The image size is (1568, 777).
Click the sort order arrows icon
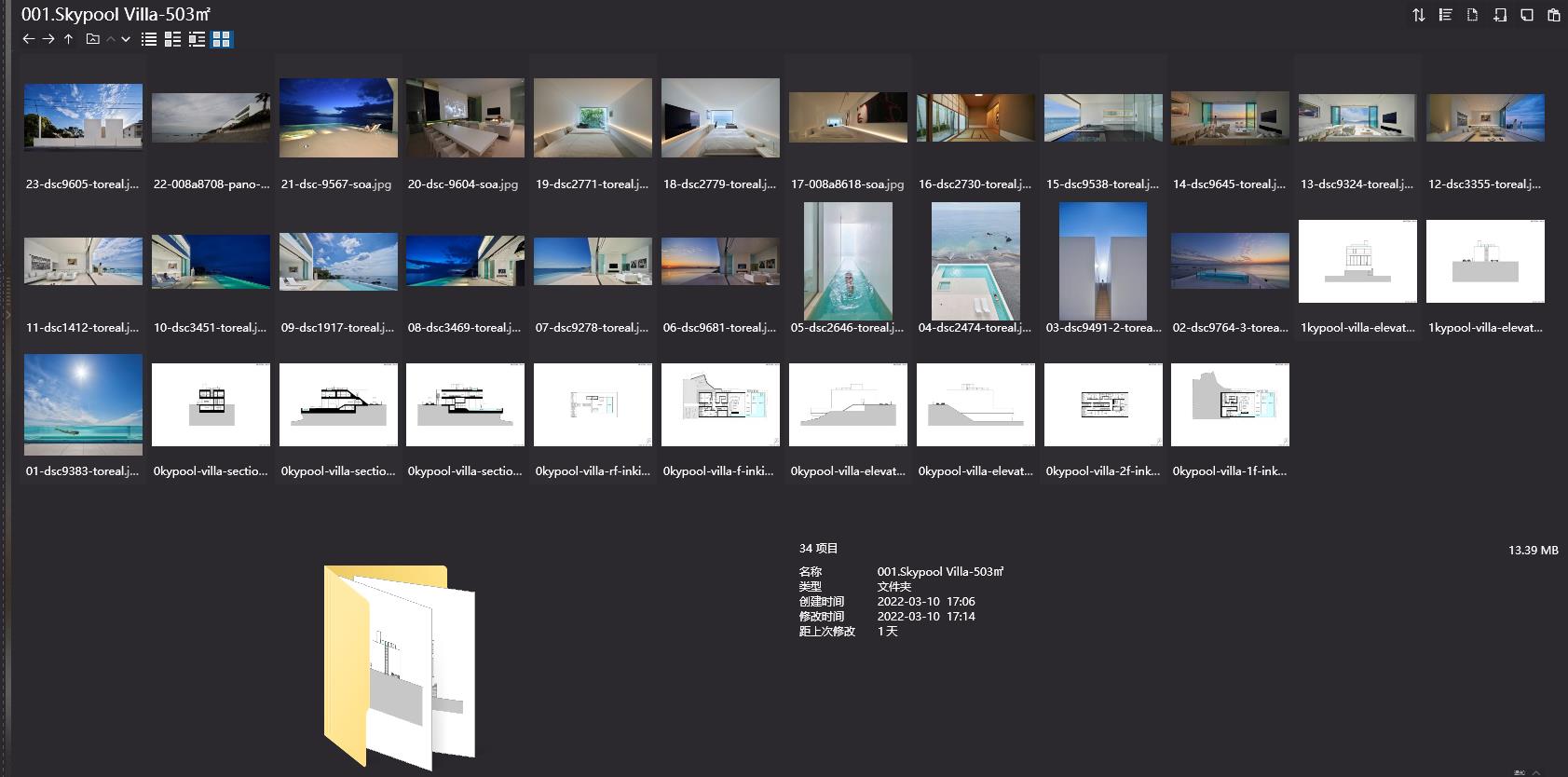[1418, 15]
